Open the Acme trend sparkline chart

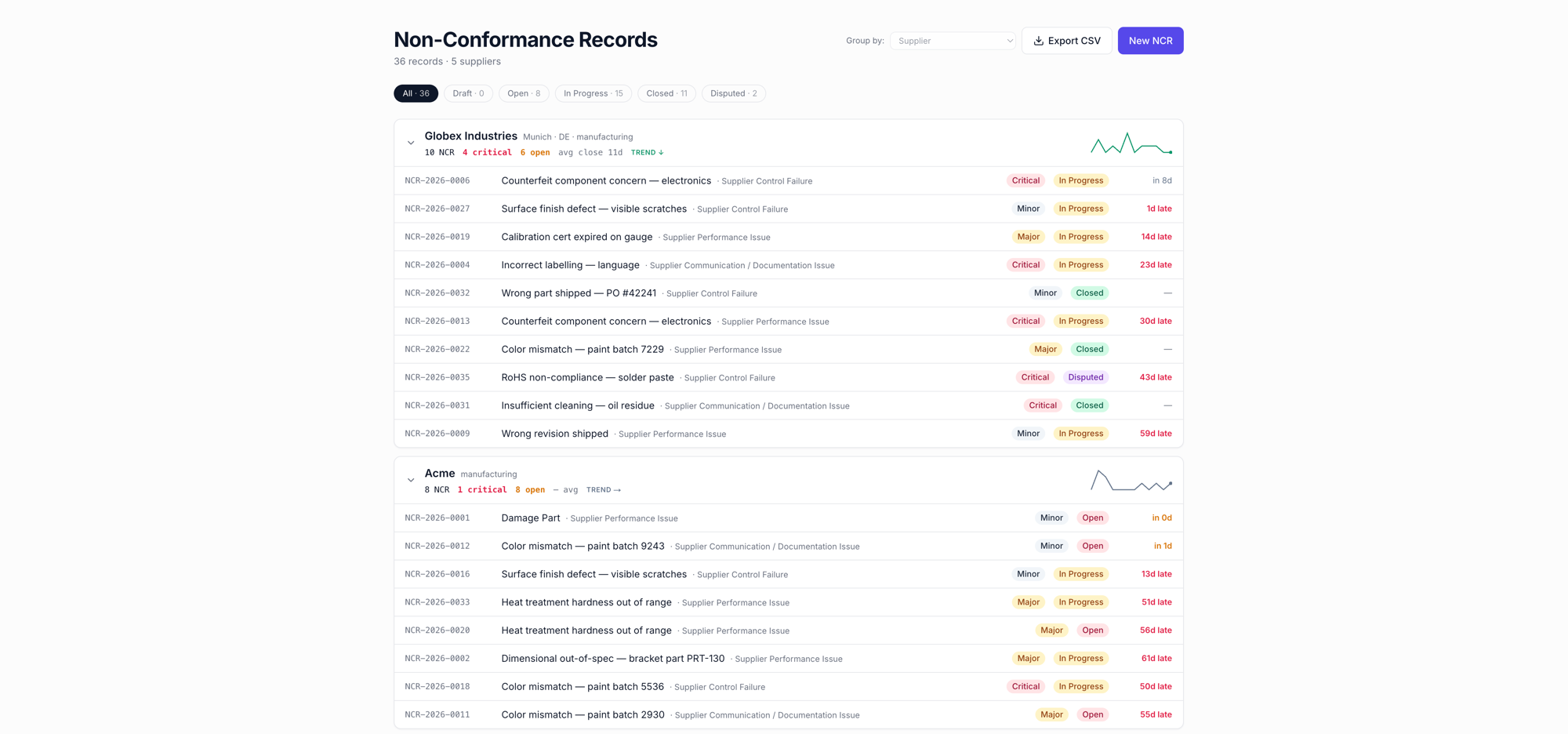pos(1131,481)
